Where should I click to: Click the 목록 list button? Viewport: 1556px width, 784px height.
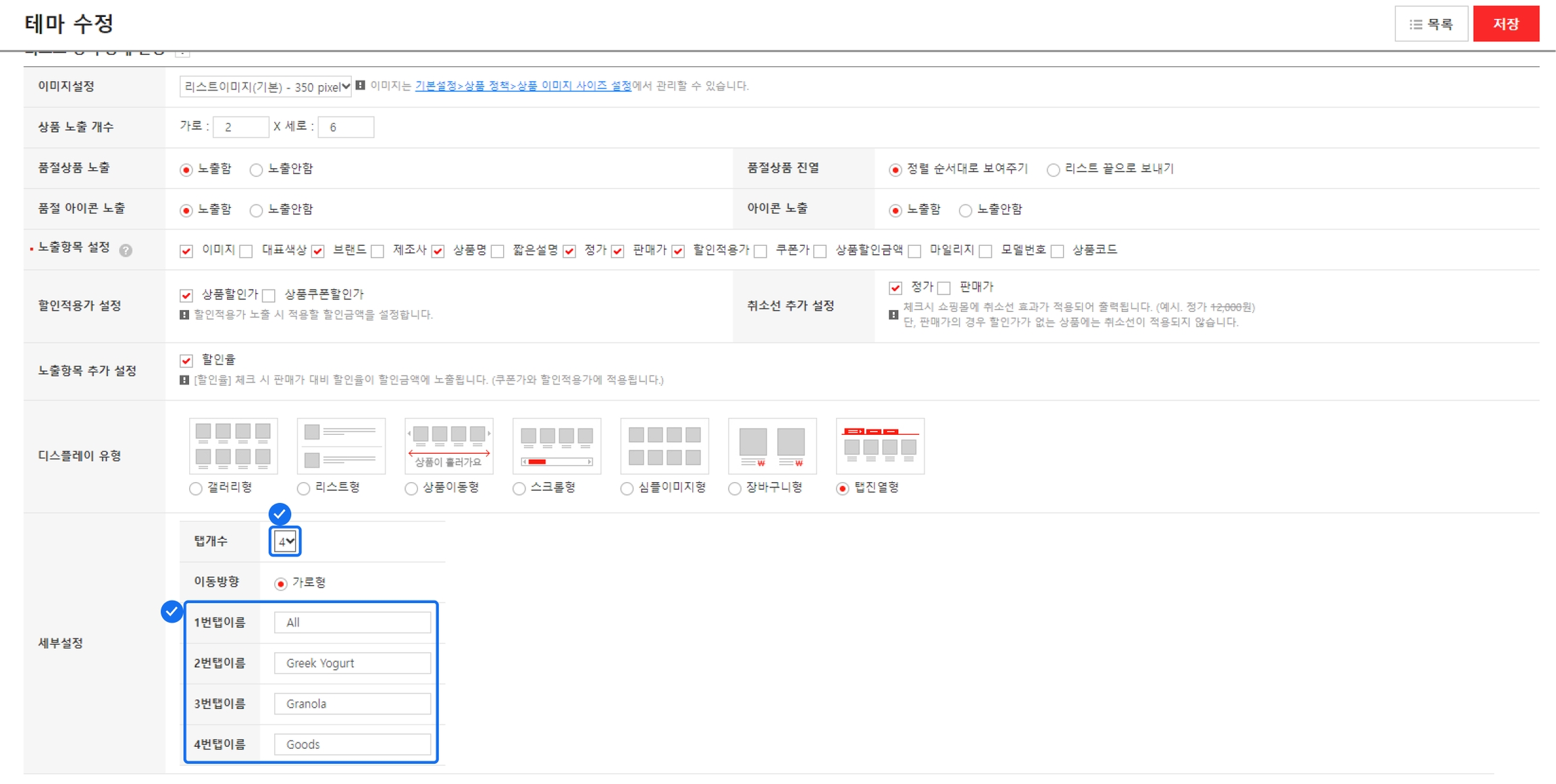pos(1431,24)
